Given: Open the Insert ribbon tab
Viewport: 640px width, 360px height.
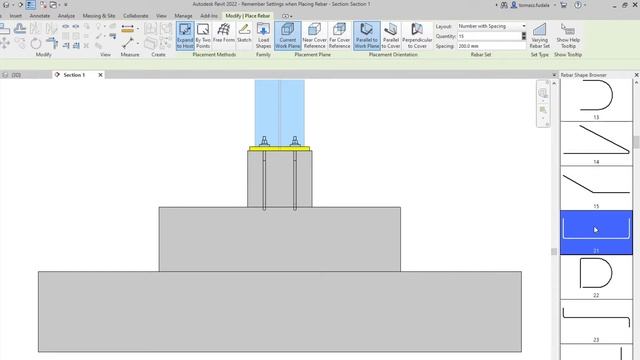Looking at the screenshot, I should click(x=16, y=16).
